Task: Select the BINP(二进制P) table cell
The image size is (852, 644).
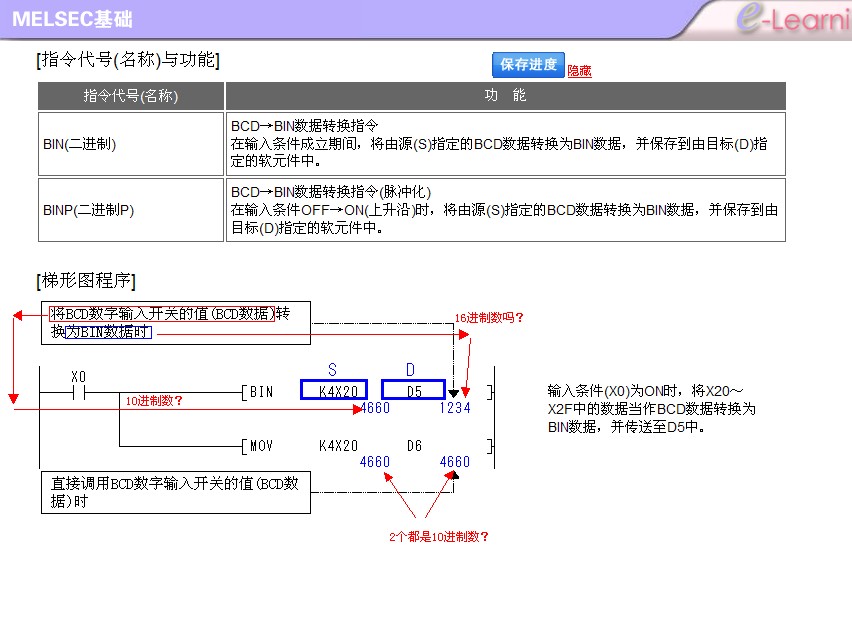Action: [131, 210]
